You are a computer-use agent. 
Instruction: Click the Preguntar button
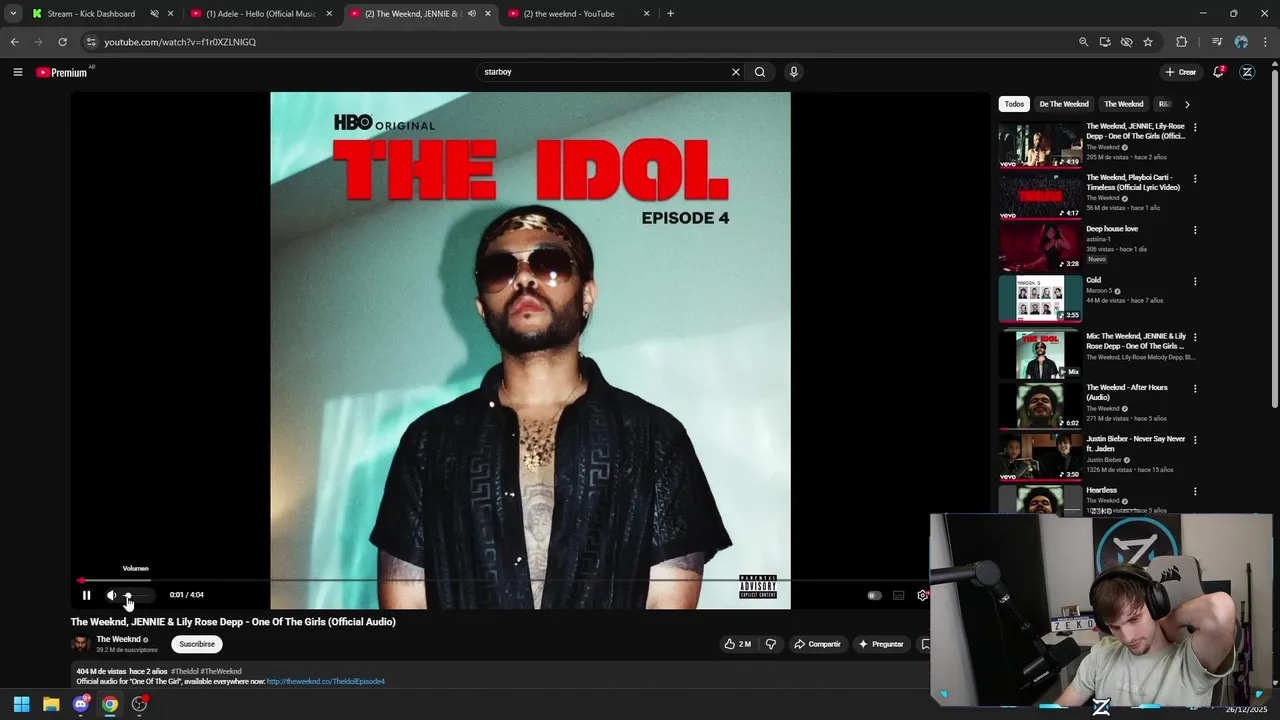[x=881, y=644]
